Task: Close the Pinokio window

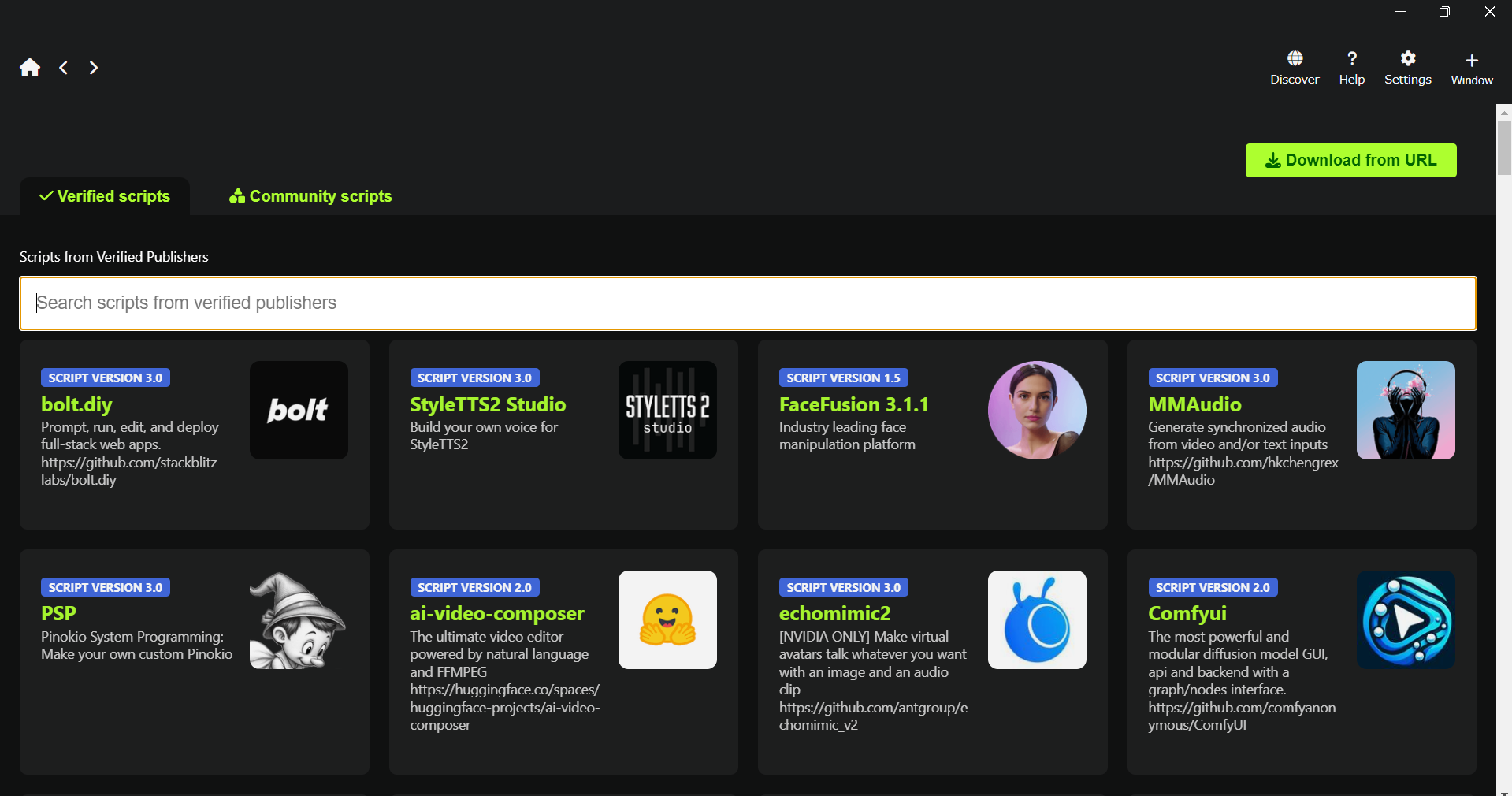Action: [x=1489, y=11]
